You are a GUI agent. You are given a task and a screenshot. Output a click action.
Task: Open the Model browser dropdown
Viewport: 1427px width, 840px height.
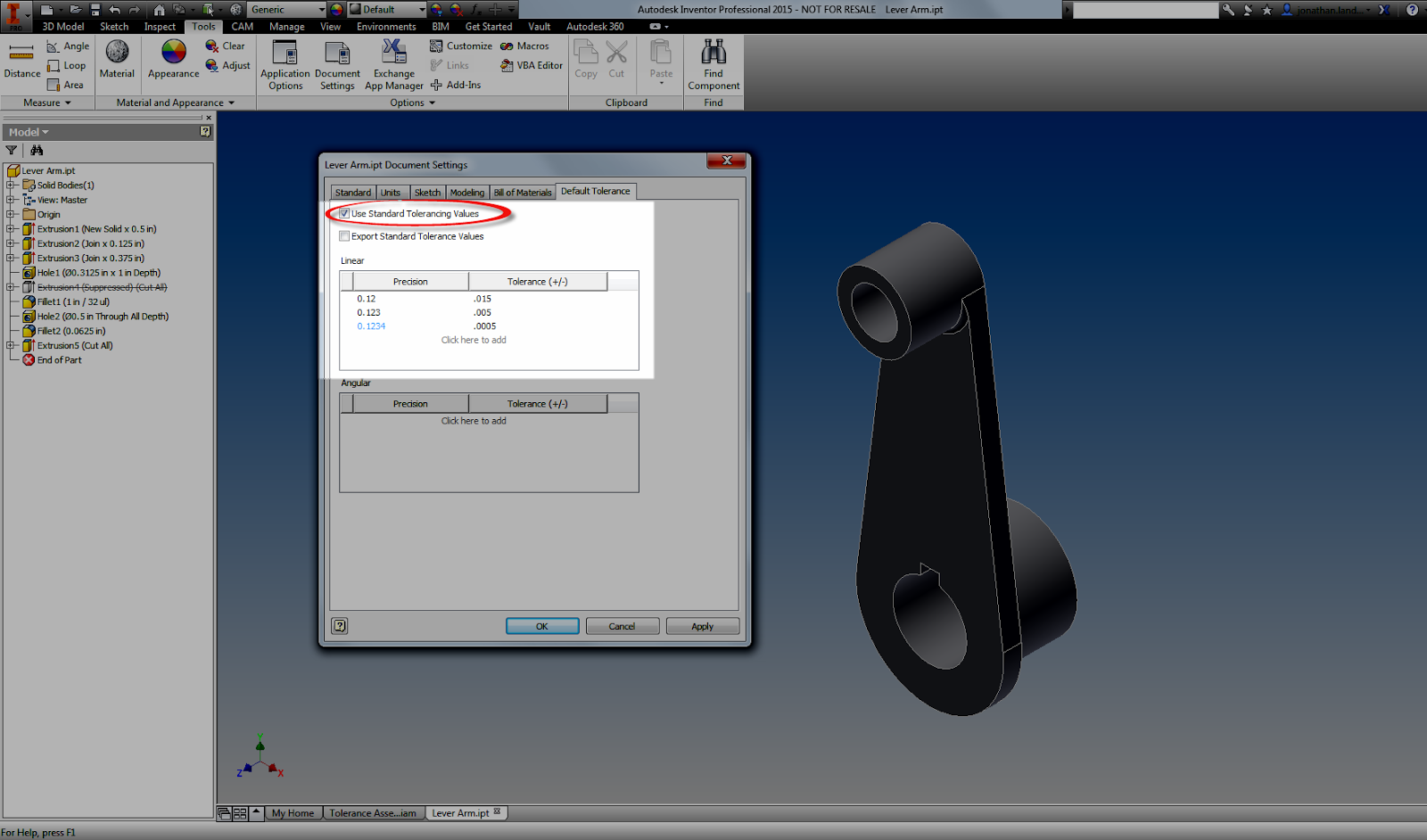[x=29, y=132]
